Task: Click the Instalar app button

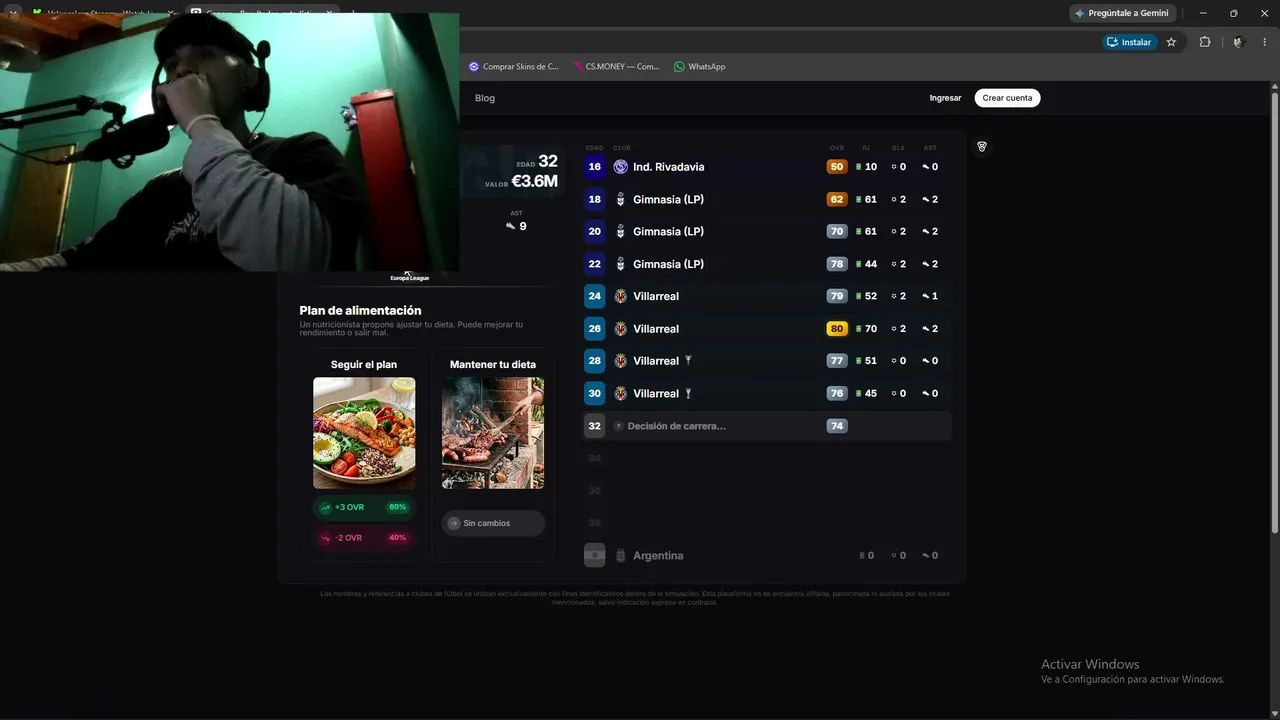Action: [x=1130, y=42]
